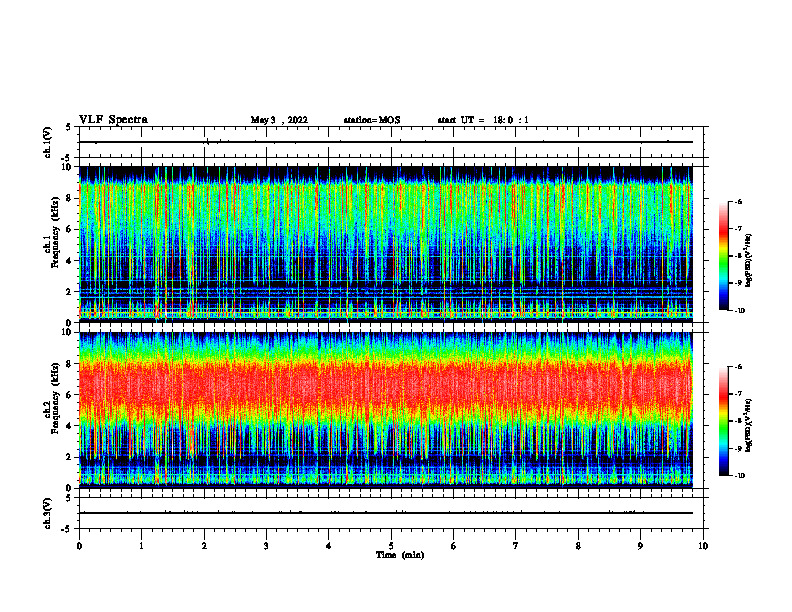Screen dimensions: 792x612
Task: Select the date label "May 3, 2022"
Action: pos(279,120)
